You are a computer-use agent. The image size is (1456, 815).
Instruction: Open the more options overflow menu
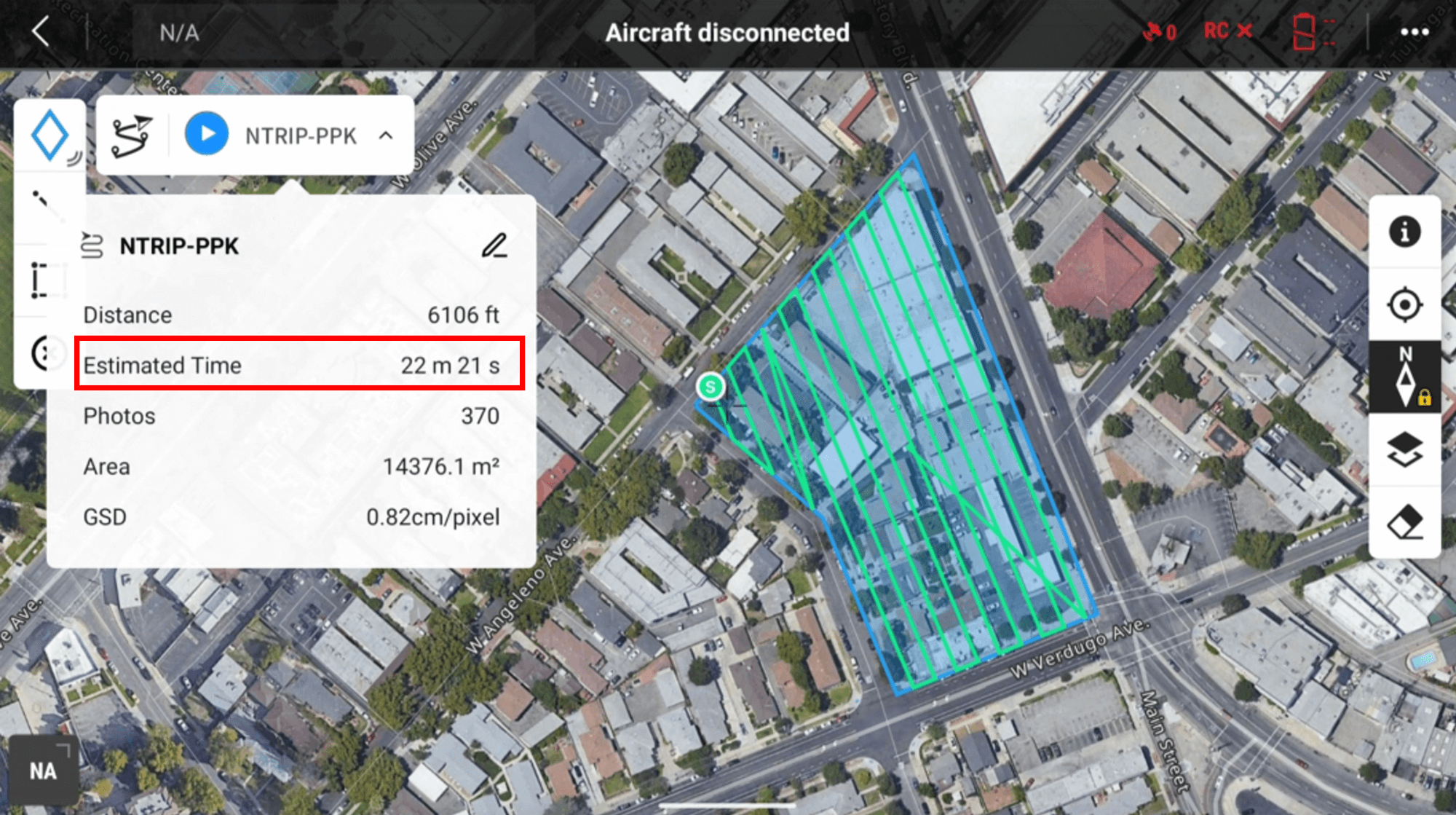1415,31
